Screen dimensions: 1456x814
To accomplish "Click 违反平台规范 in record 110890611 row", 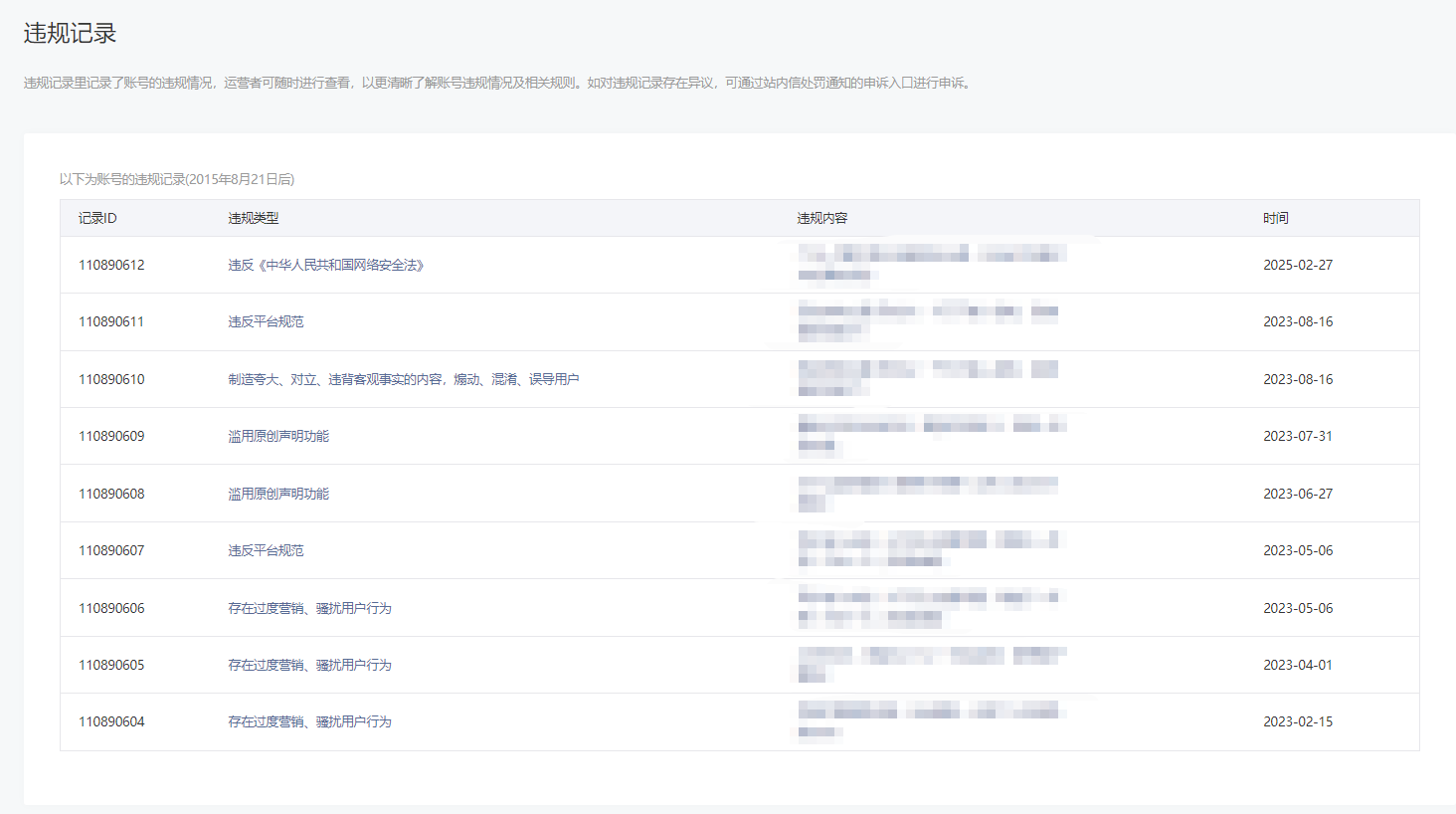I will (x=266, y=321).
